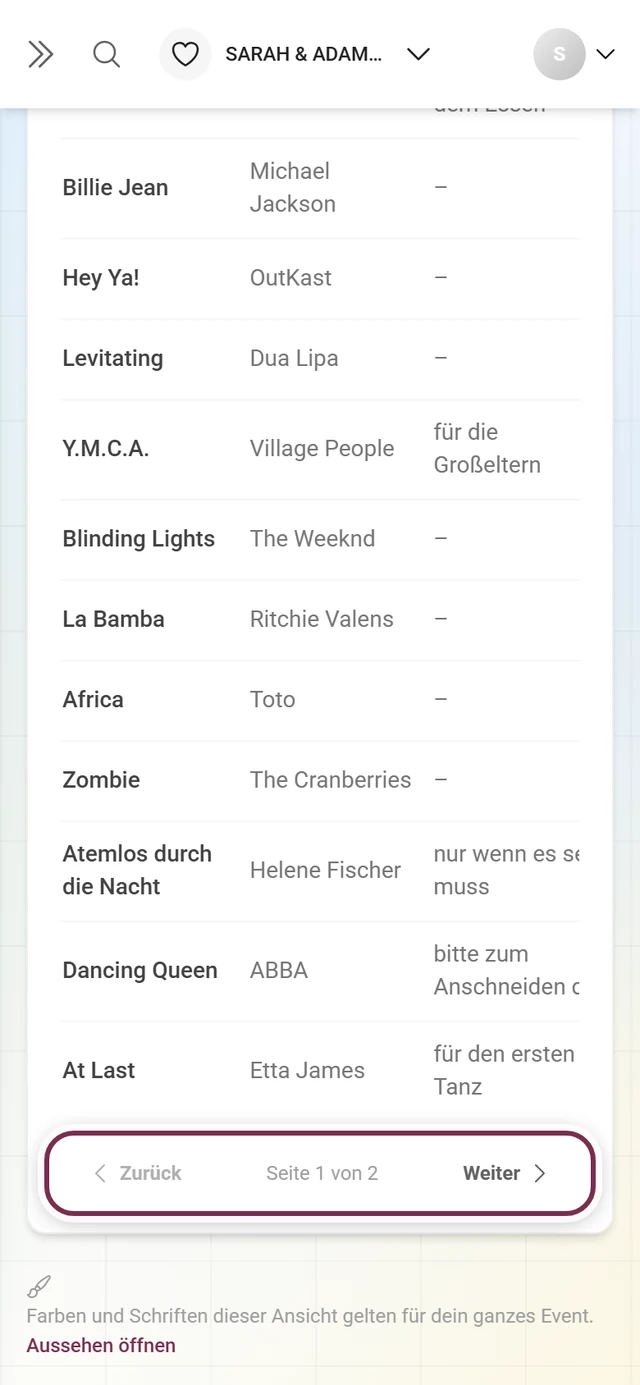Click the Zurück previous page button
The width and height of the screenshot is (640, 1385).
(x=138, y=1173)
